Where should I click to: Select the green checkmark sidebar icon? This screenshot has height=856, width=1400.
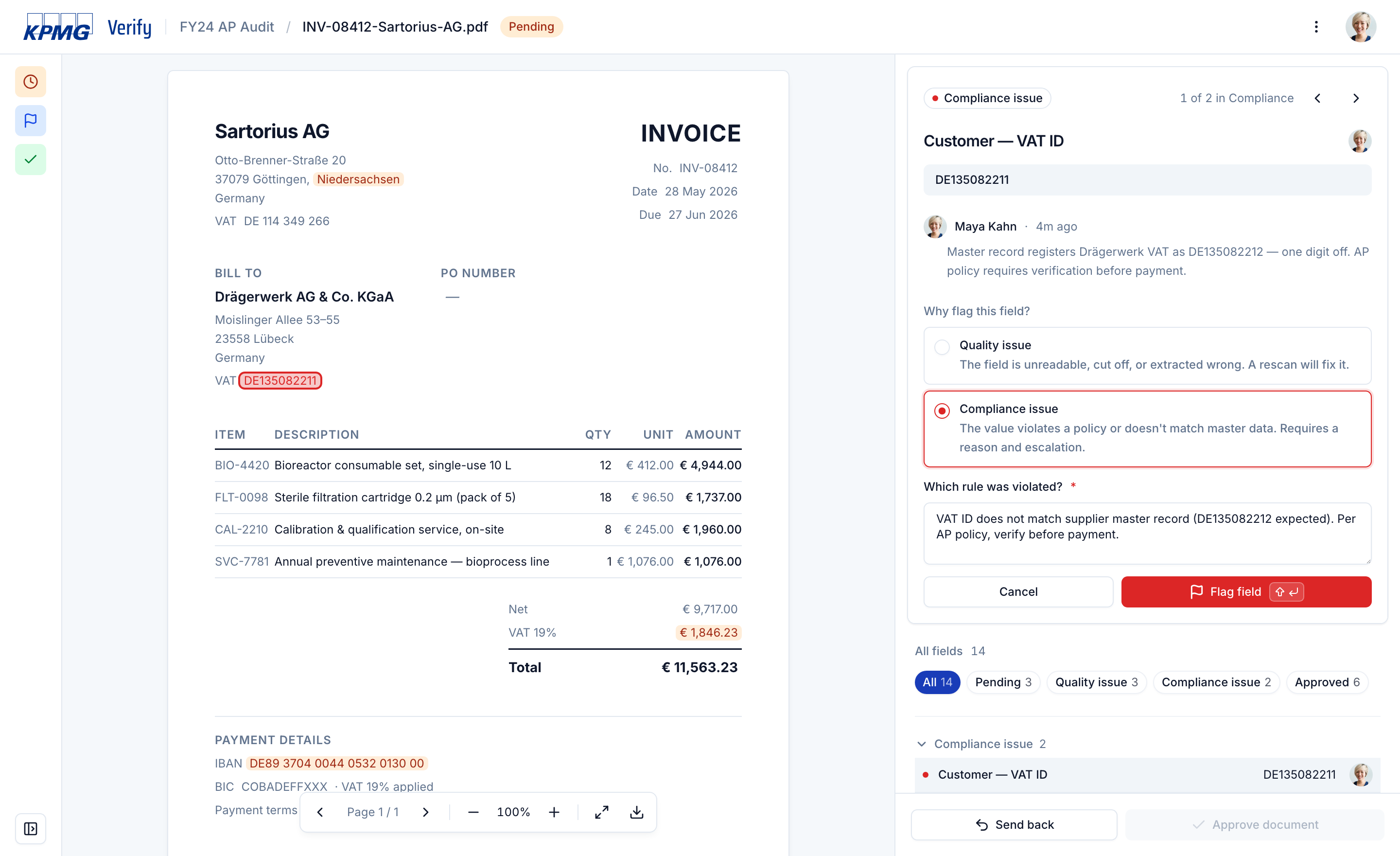[31, 159]
